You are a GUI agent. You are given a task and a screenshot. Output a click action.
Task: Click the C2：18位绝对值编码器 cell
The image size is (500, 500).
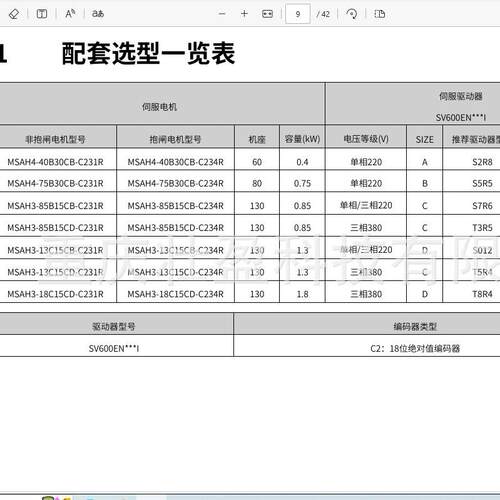click(415, 349)
